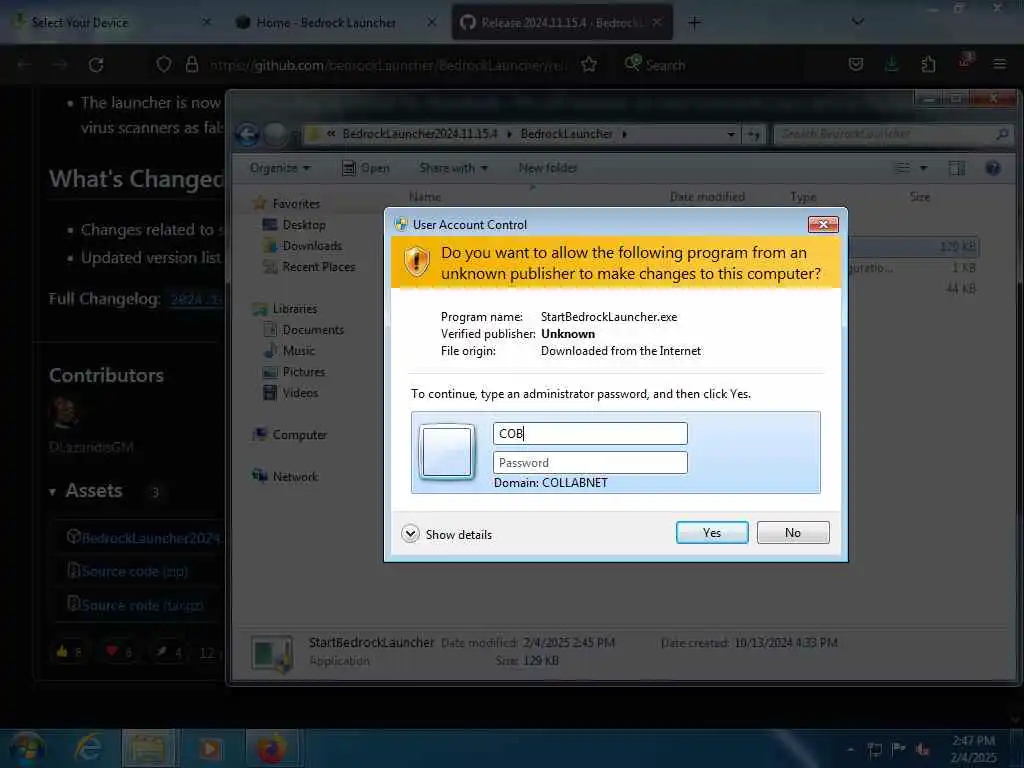Select Downloads in Explorer navigation pane

click(312, 246)
